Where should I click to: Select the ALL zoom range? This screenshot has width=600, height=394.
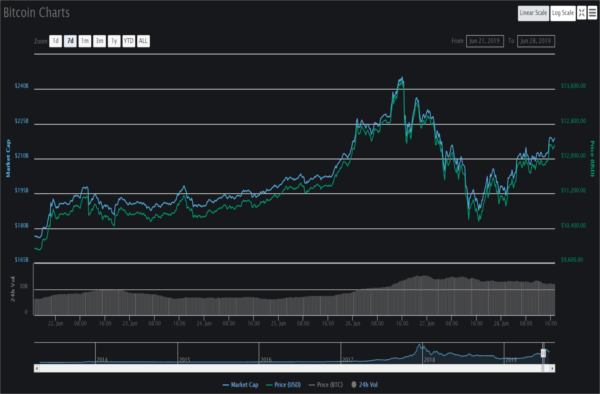[143, 41]
